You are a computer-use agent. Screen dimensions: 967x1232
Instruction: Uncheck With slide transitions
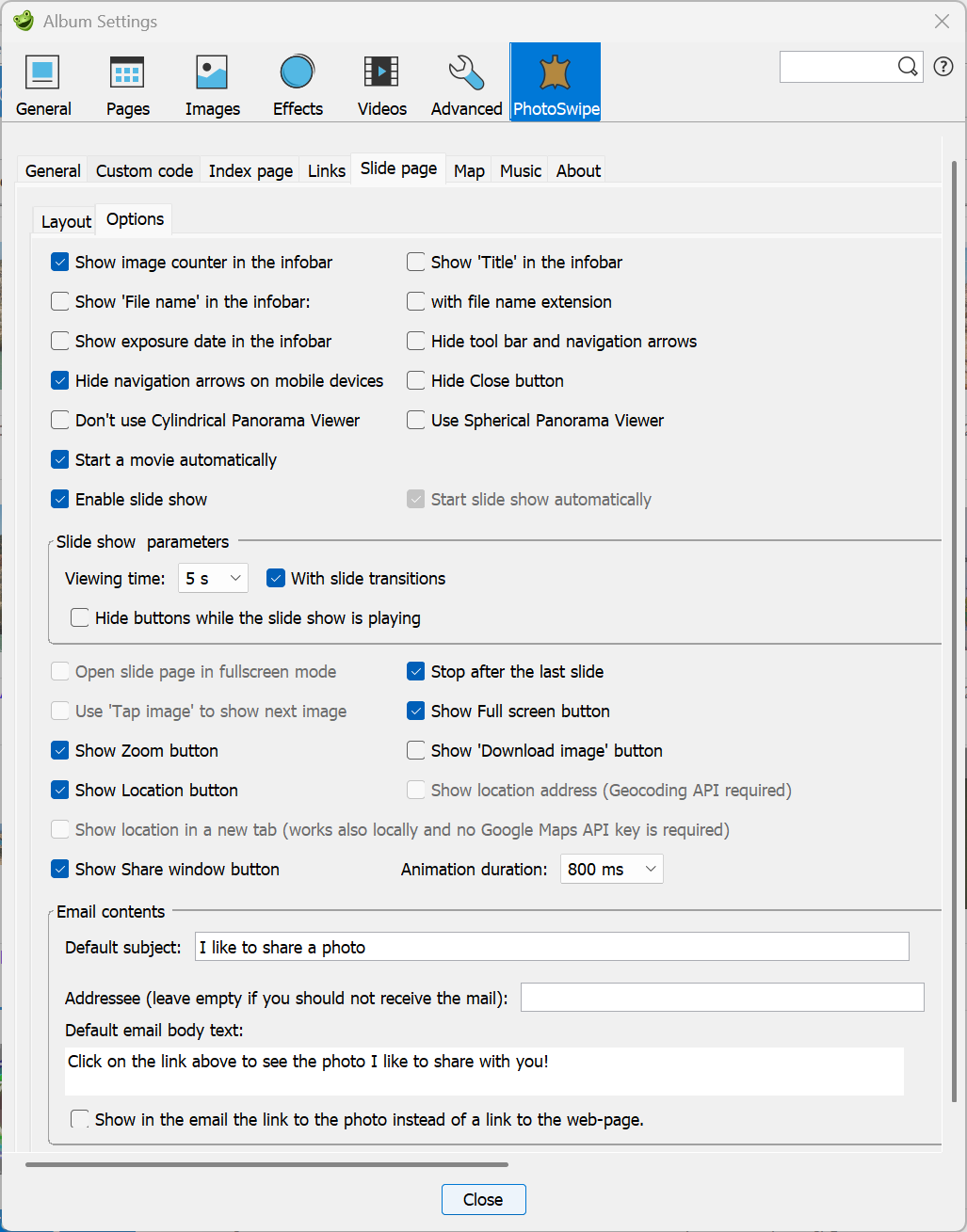point(276,579)
